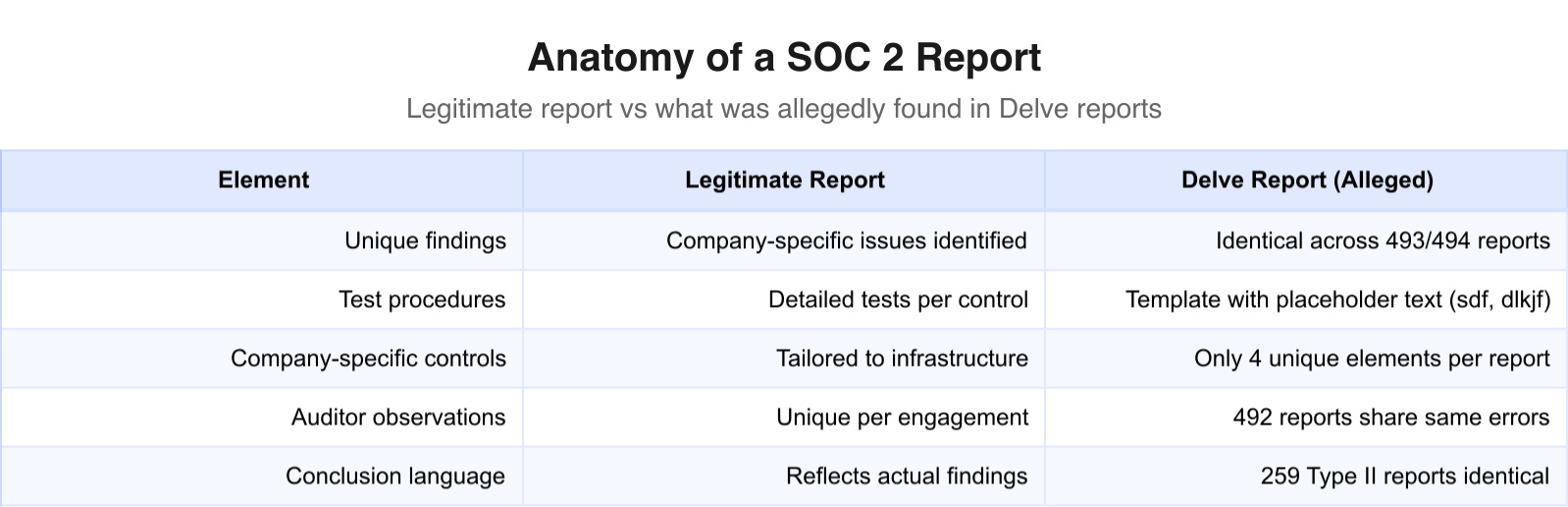
Task: Click the "Anatomy of a SOC 2 Report" title
Action: pyautogui.click(x=784, y=58)
